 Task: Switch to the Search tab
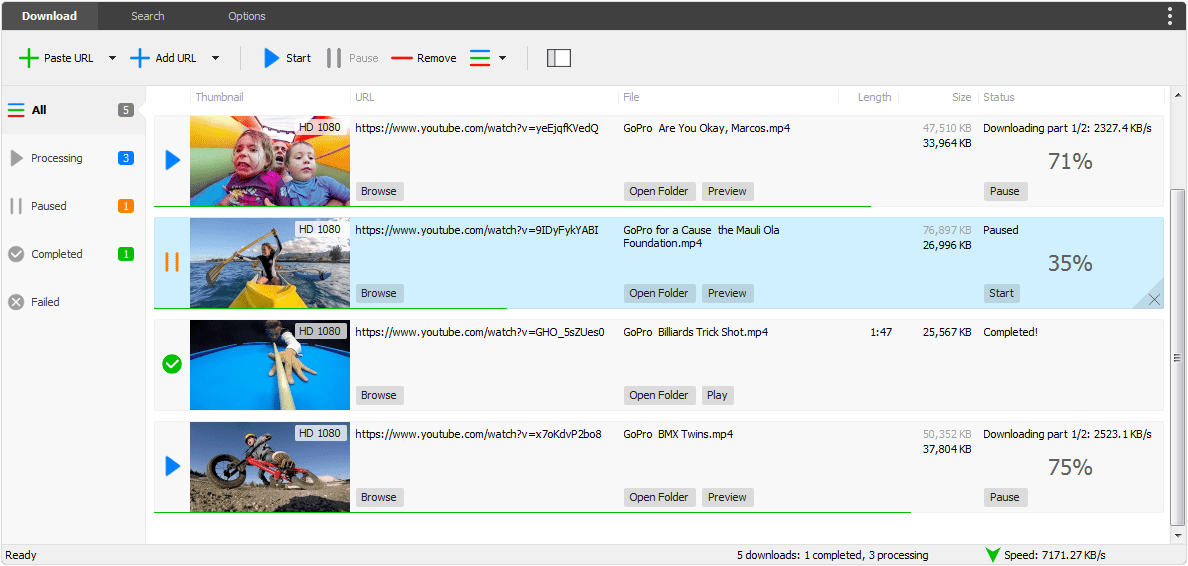coord(148,16)
